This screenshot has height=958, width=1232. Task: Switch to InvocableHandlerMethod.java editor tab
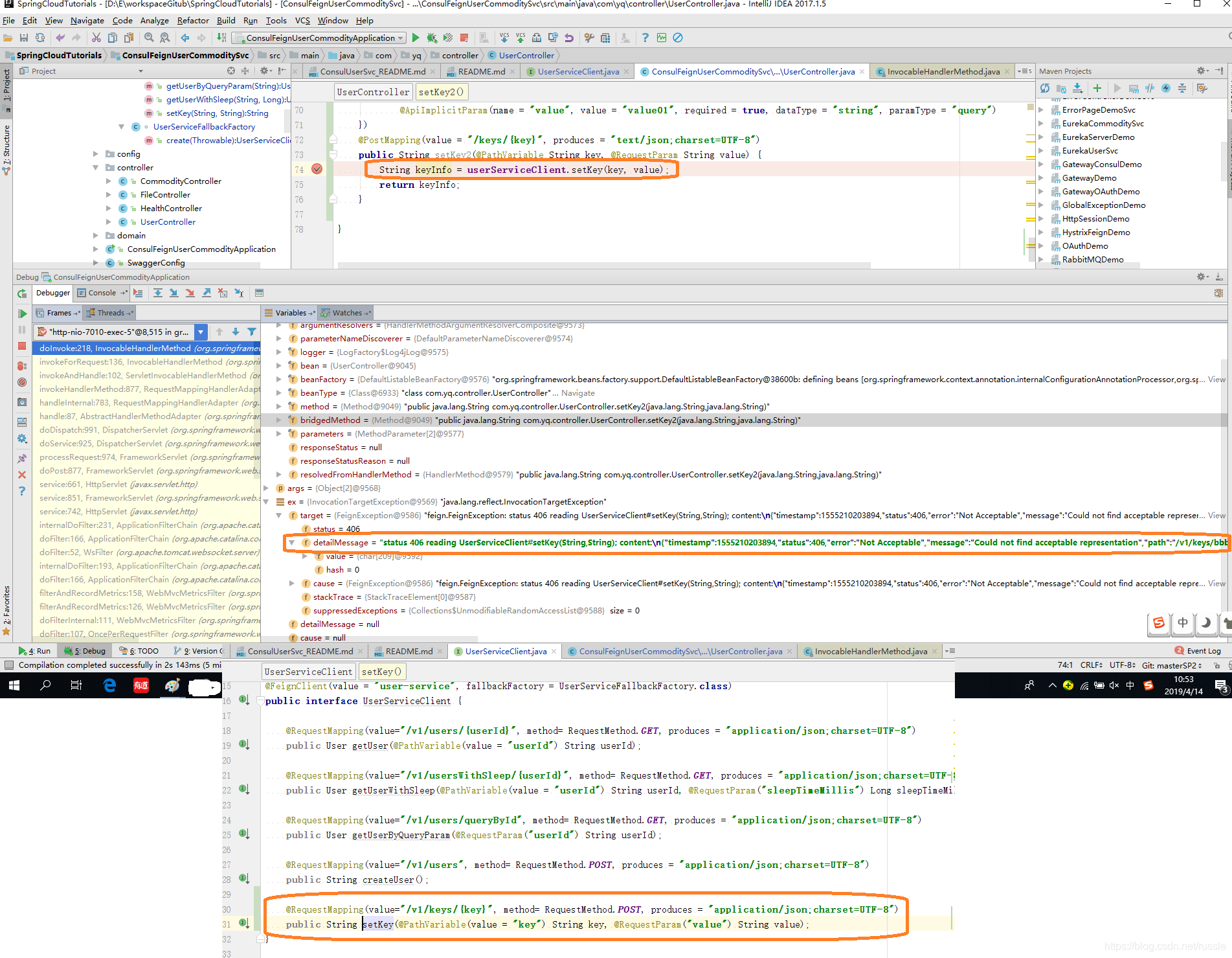[x=943, y=72]
